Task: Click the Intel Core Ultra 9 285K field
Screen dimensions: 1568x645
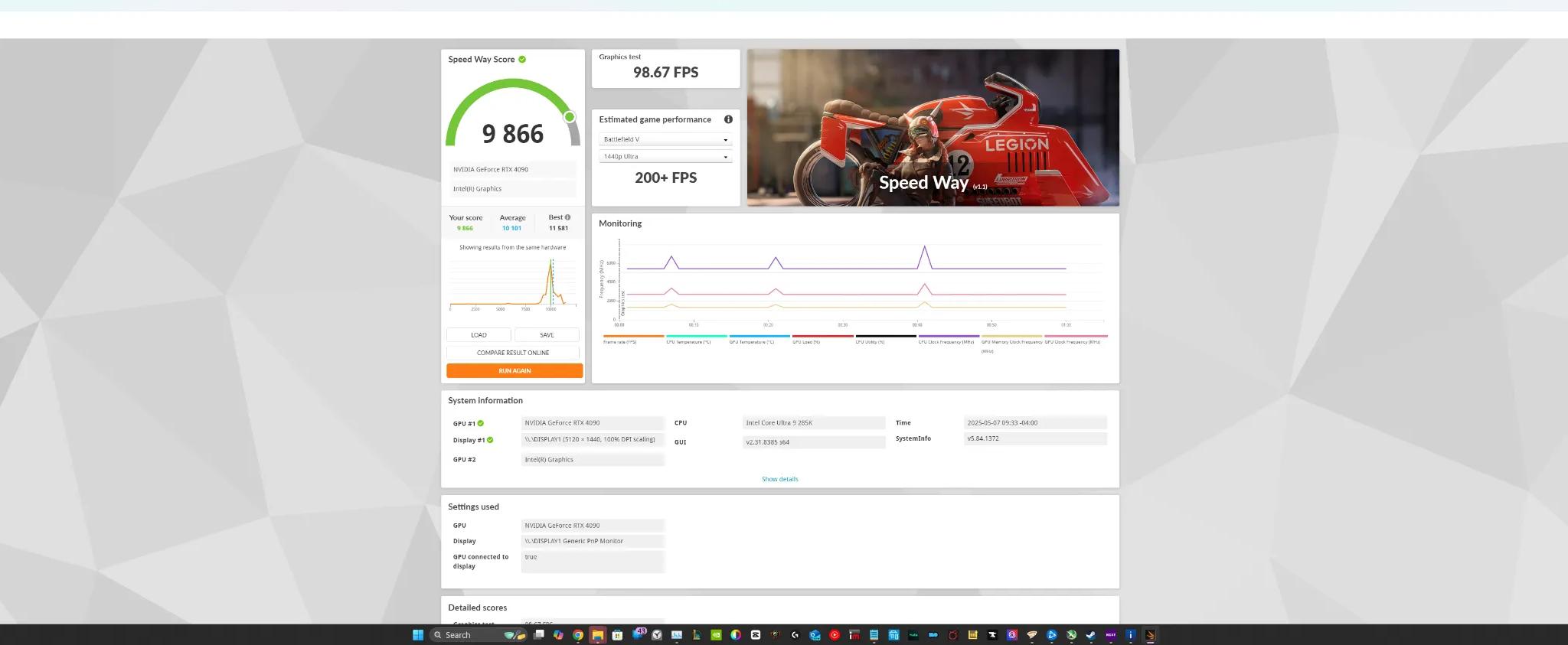Action: click(814, 423)
